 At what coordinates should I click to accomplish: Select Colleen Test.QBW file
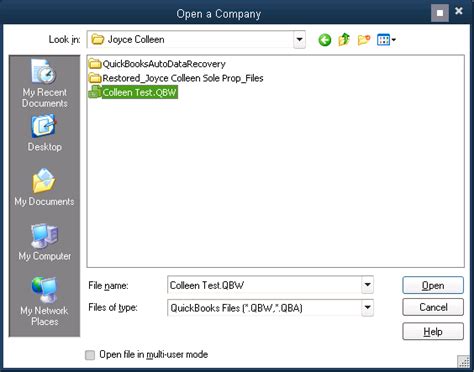pyautogui.click(x=133, y=92)
